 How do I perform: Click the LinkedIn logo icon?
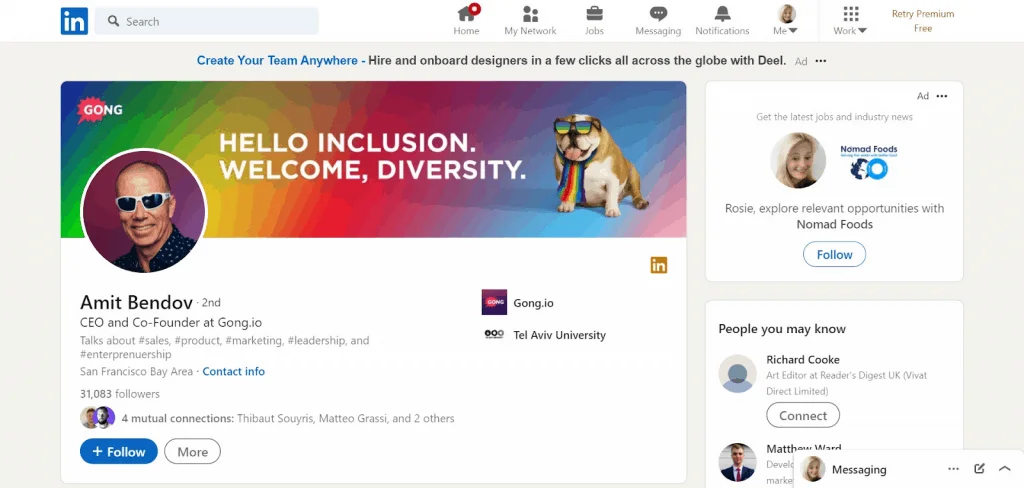click(74, 21)
